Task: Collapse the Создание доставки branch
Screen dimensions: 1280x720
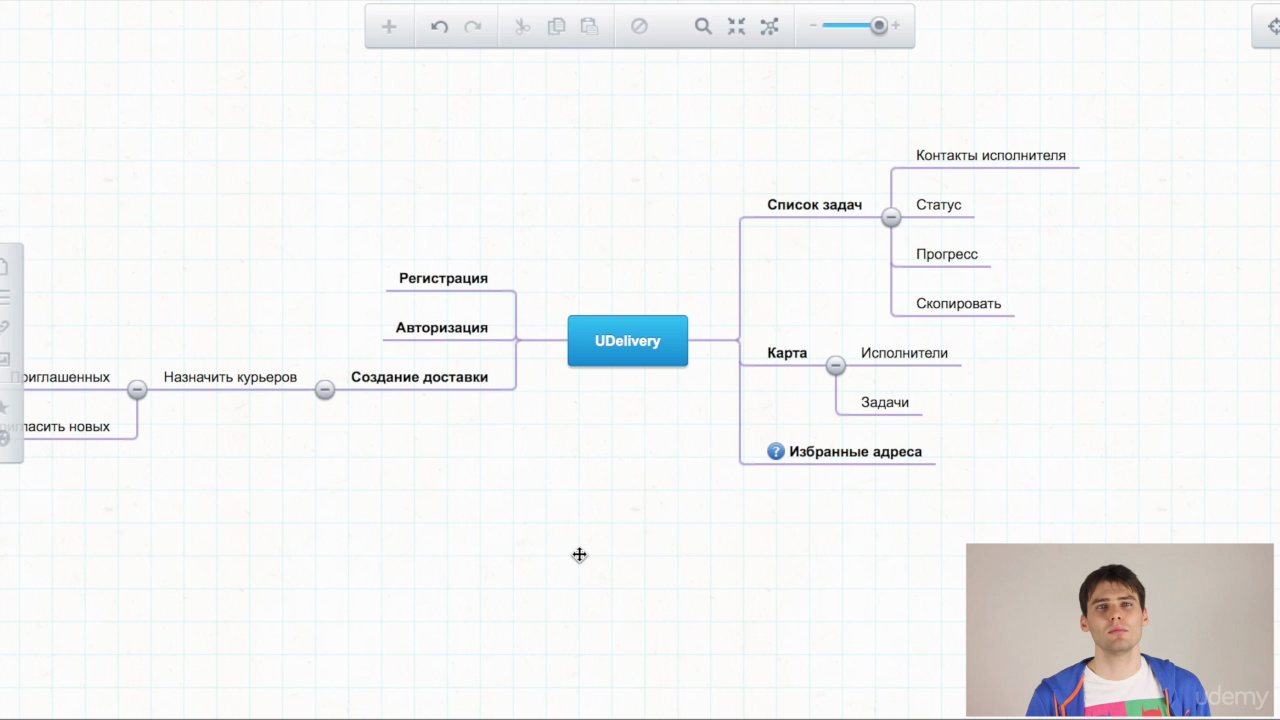Action: 325,390
